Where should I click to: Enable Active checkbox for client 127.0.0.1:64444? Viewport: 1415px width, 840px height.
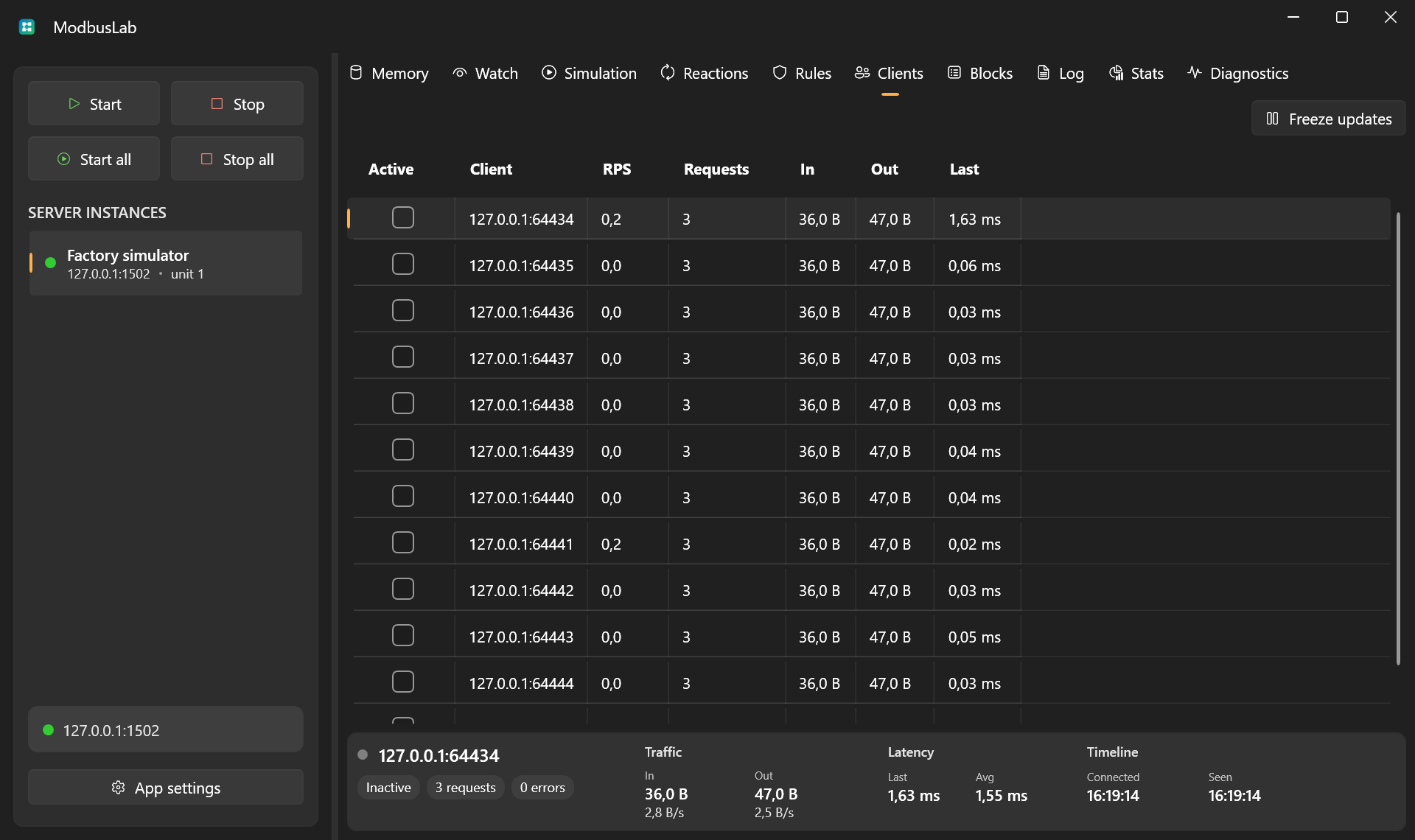[403, 682]
